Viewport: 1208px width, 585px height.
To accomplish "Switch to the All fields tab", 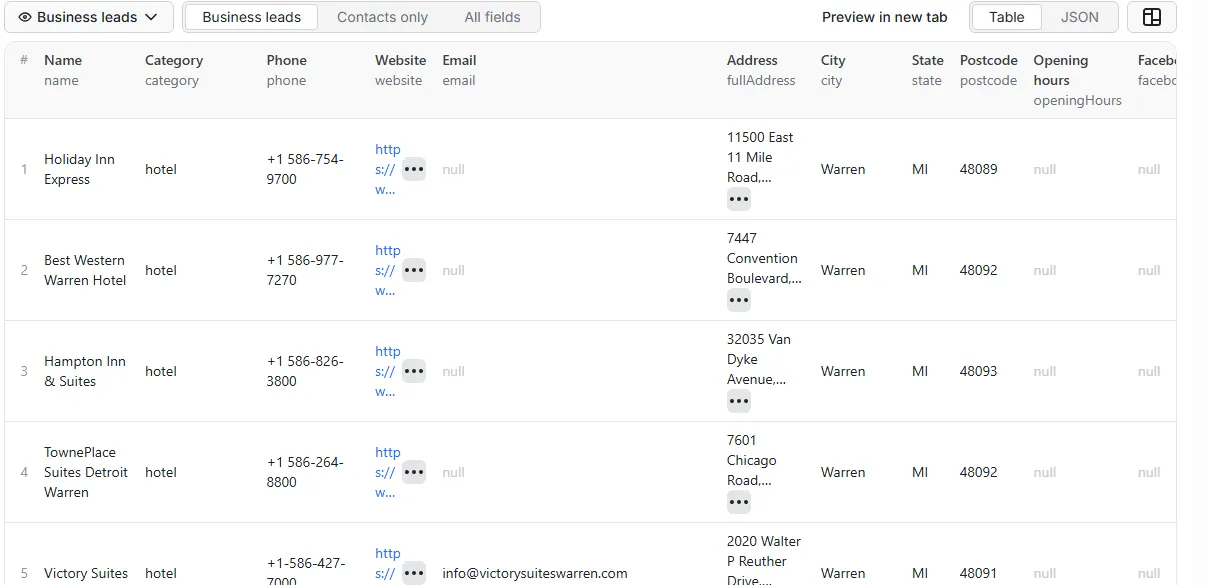I will pos(492,17).
